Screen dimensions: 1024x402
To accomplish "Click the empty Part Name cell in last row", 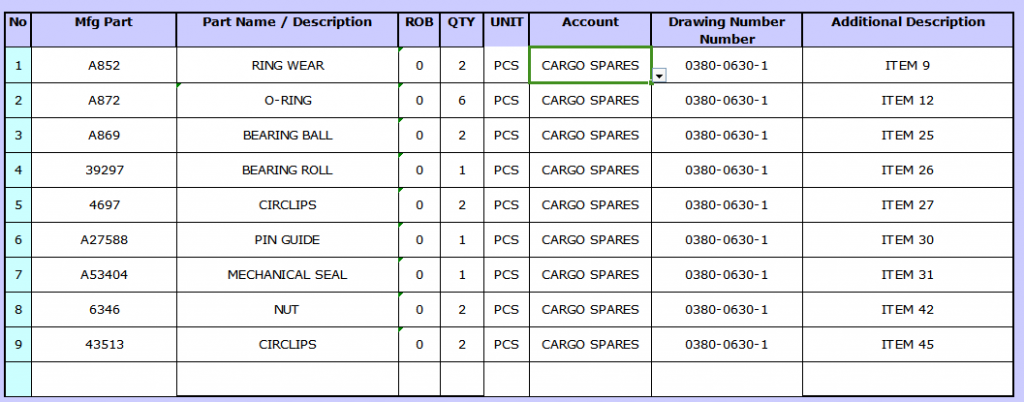I will click(x=287, y=379).
